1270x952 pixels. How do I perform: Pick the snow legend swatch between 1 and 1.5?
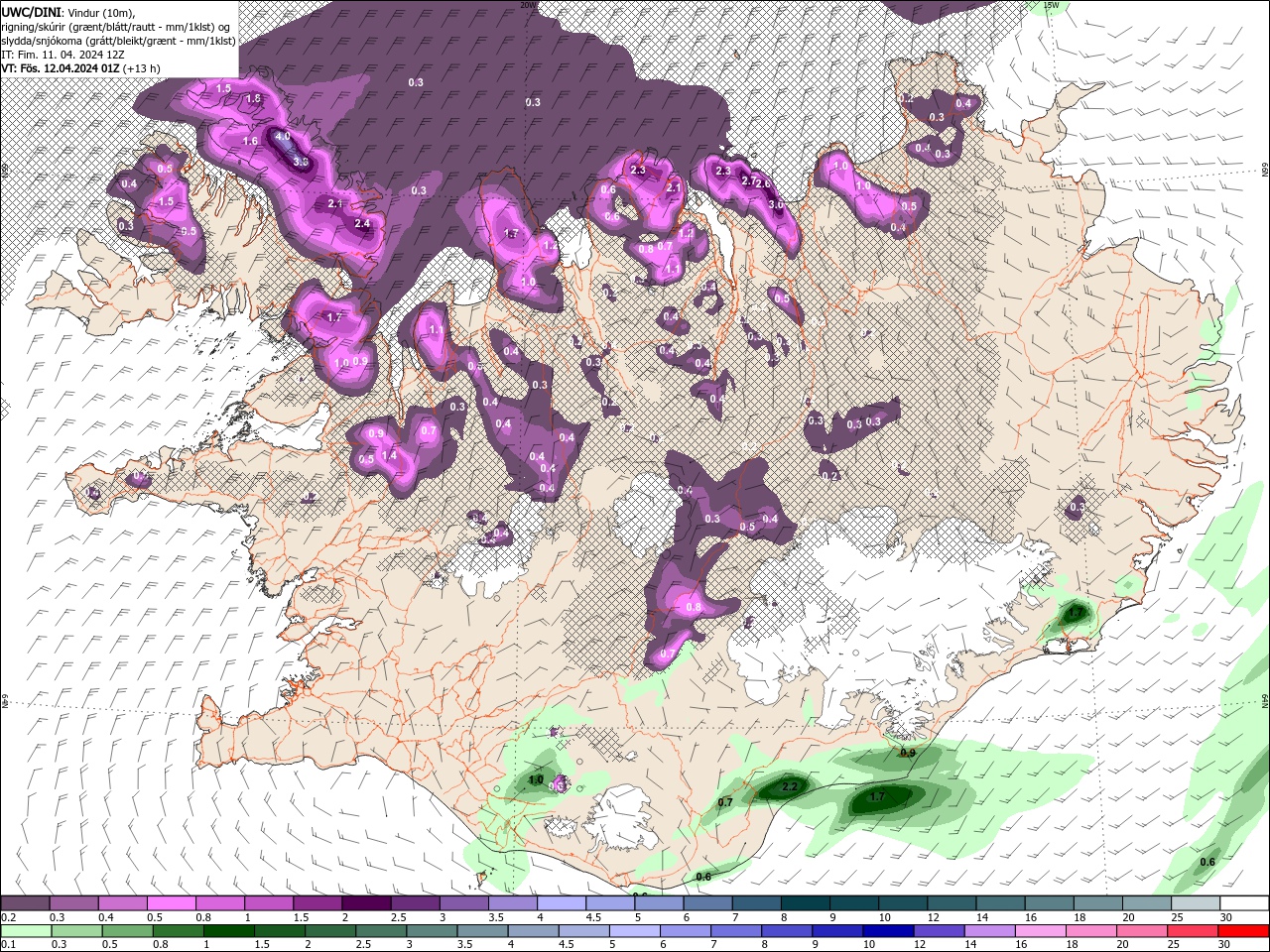click(269, 903)
